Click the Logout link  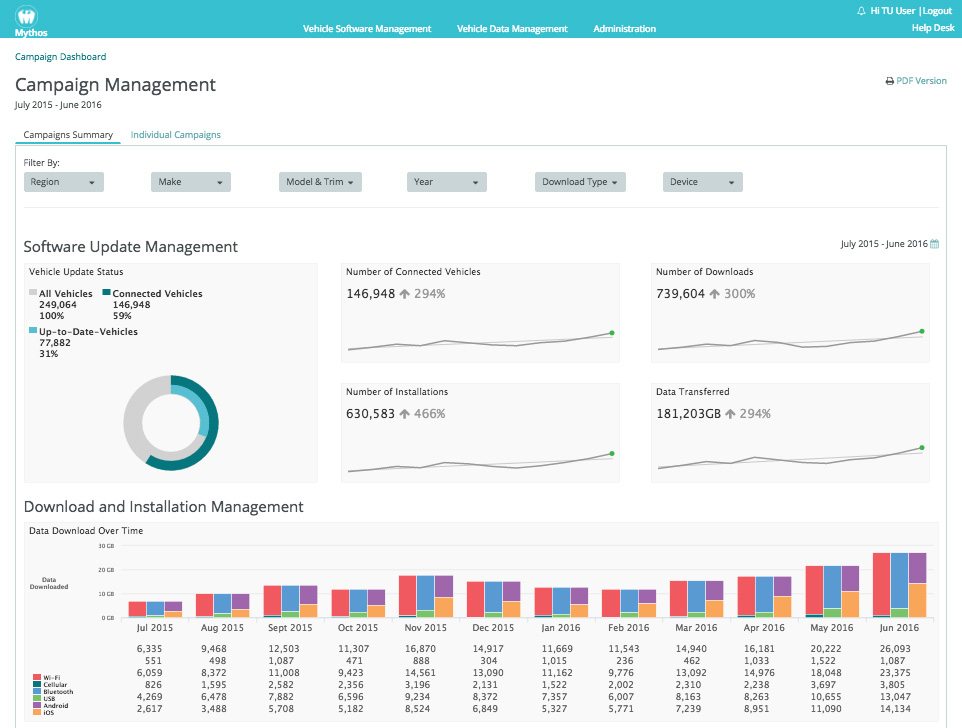click(937, 10)
